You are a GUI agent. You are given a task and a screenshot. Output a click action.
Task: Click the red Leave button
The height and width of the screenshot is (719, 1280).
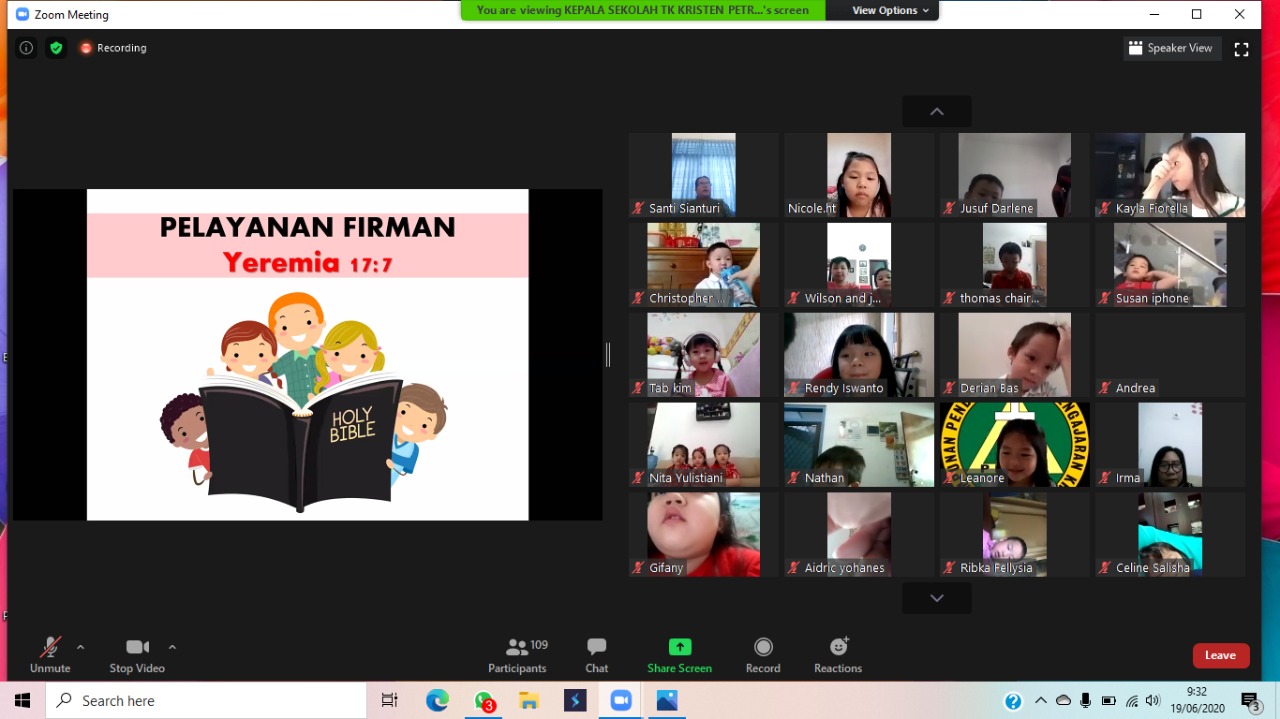coord(1220,655)
